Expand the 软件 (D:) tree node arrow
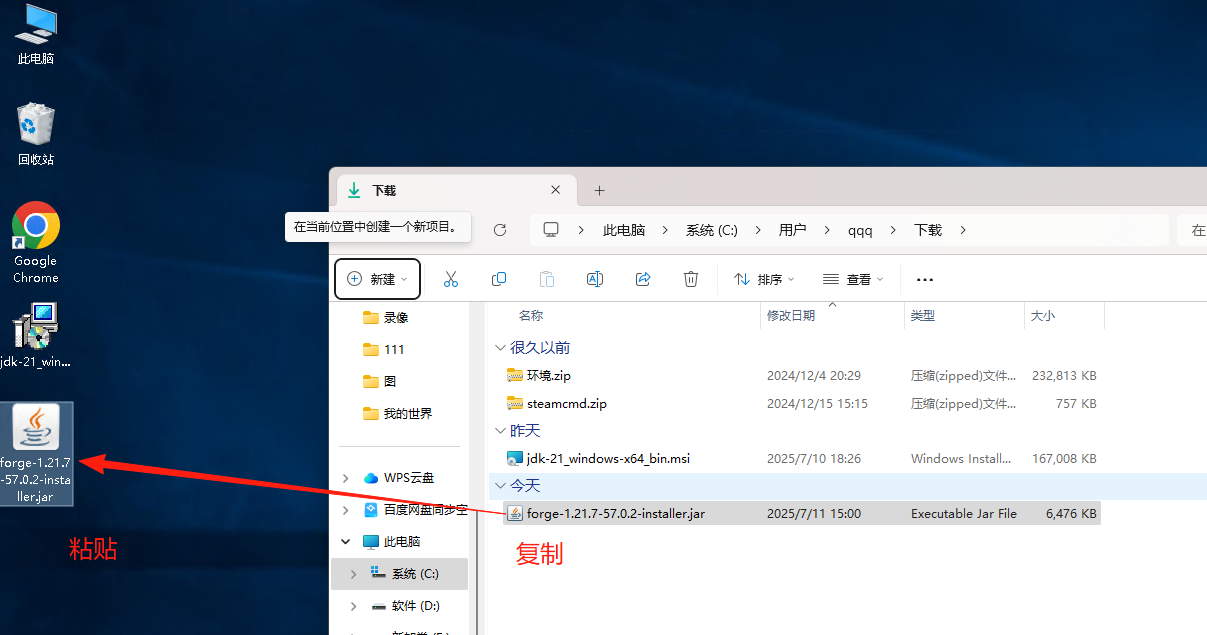The width and height of the screenshot is (1207, 635). click(x=352, y=606)
